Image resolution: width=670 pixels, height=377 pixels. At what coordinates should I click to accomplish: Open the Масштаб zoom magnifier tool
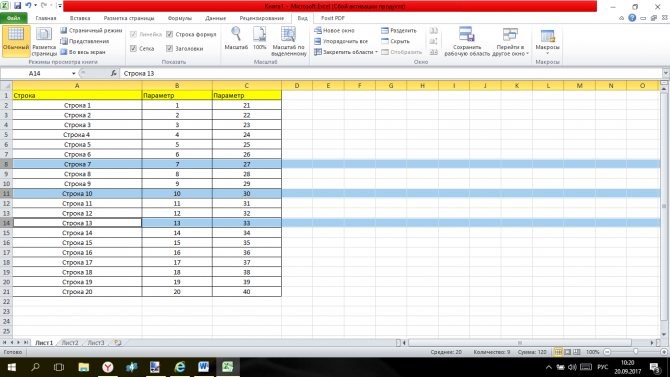(x=236, y=38)
